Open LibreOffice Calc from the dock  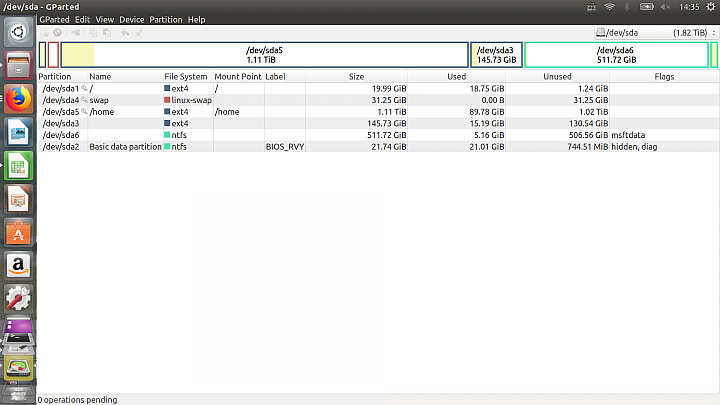click(18, 166)
